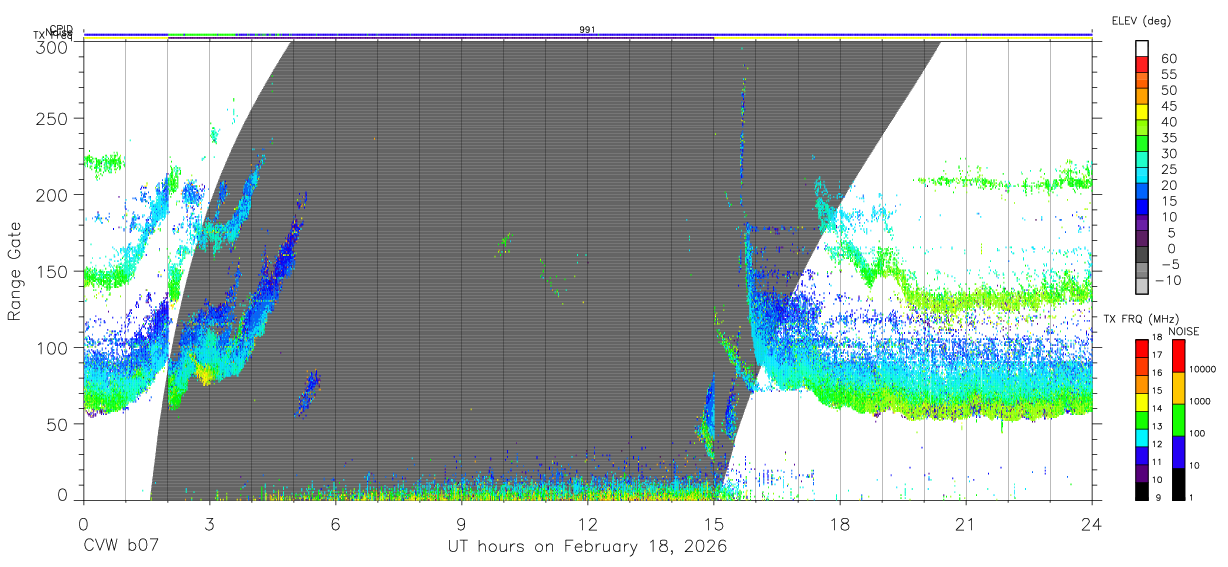Click ELEV scale label "25"

(x=1169, y=170)
